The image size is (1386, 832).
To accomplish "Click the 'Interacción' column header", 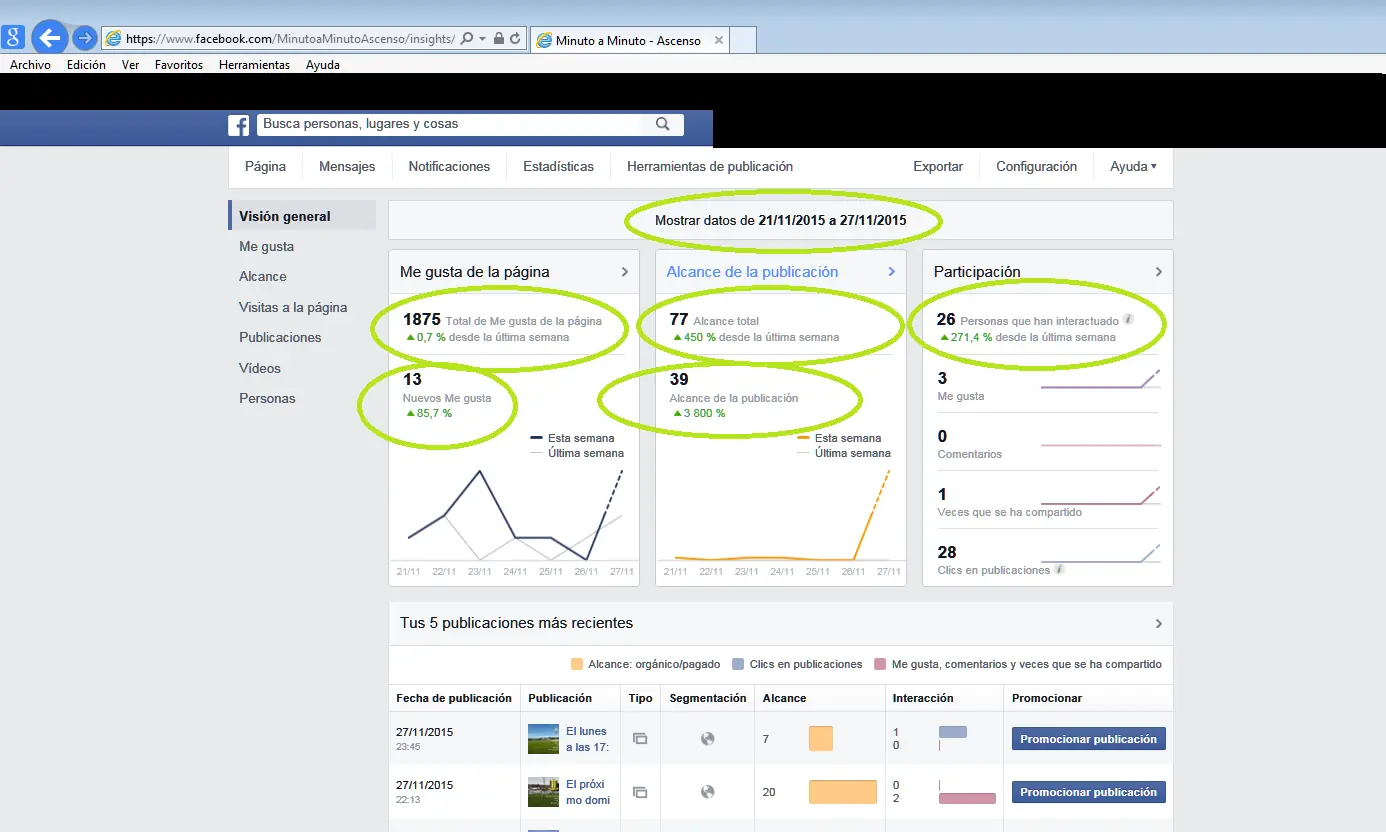I will (x=923, y=698).
